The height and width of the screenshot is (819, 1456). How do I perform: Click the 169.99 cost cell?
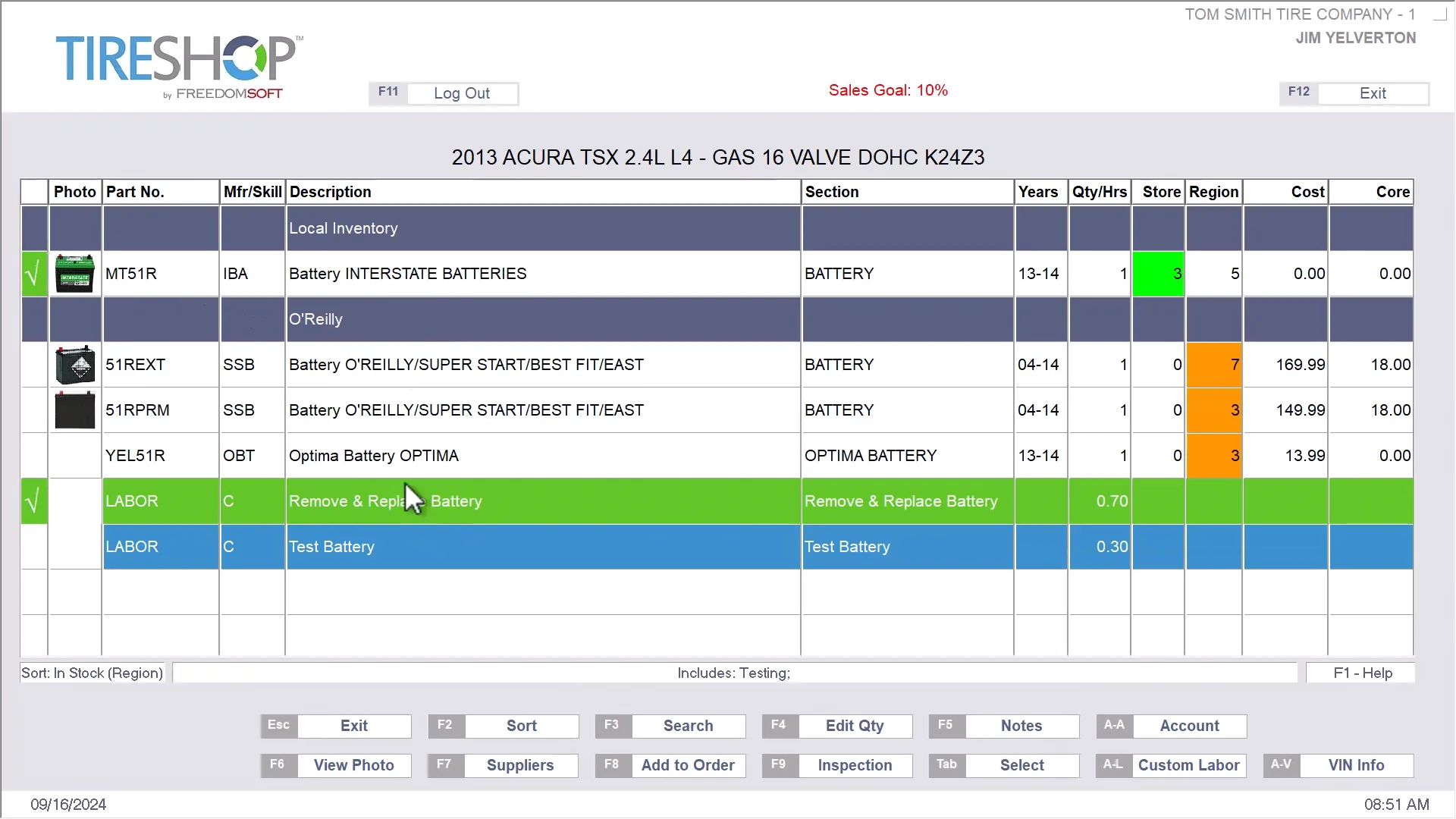tap(1285, 365)
